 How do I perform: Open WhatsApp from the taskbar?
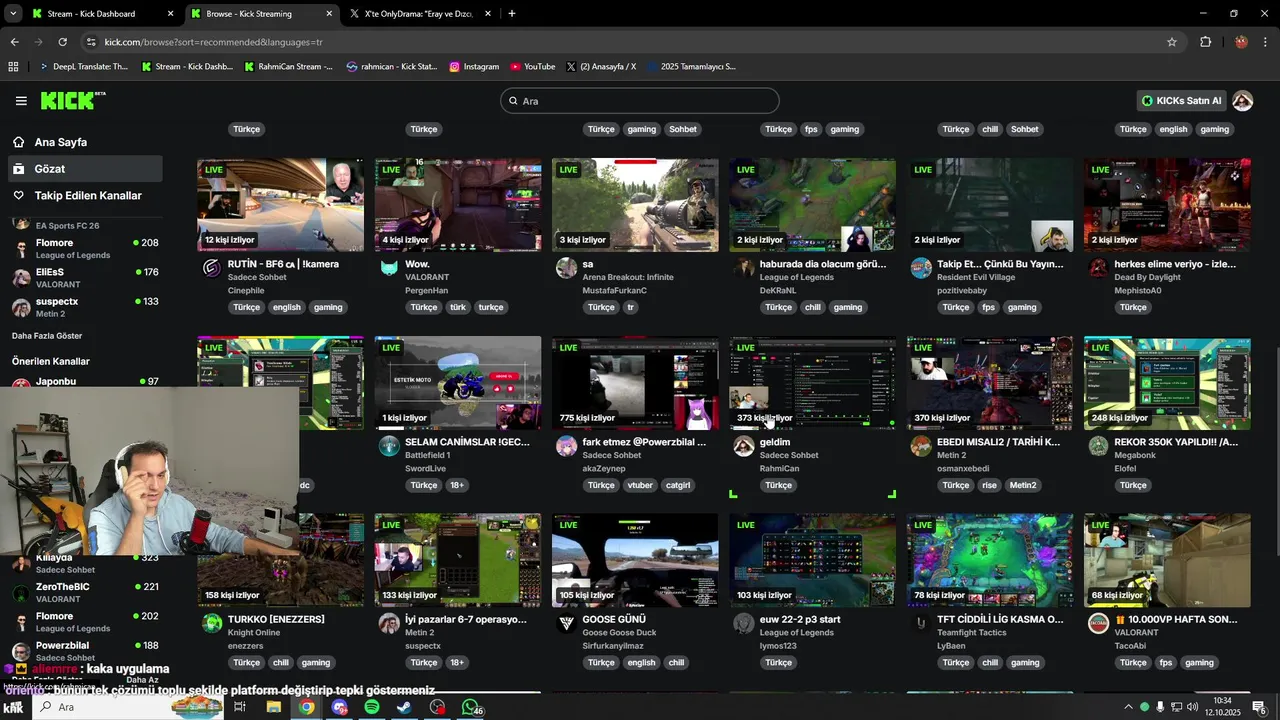coord(470,707)
